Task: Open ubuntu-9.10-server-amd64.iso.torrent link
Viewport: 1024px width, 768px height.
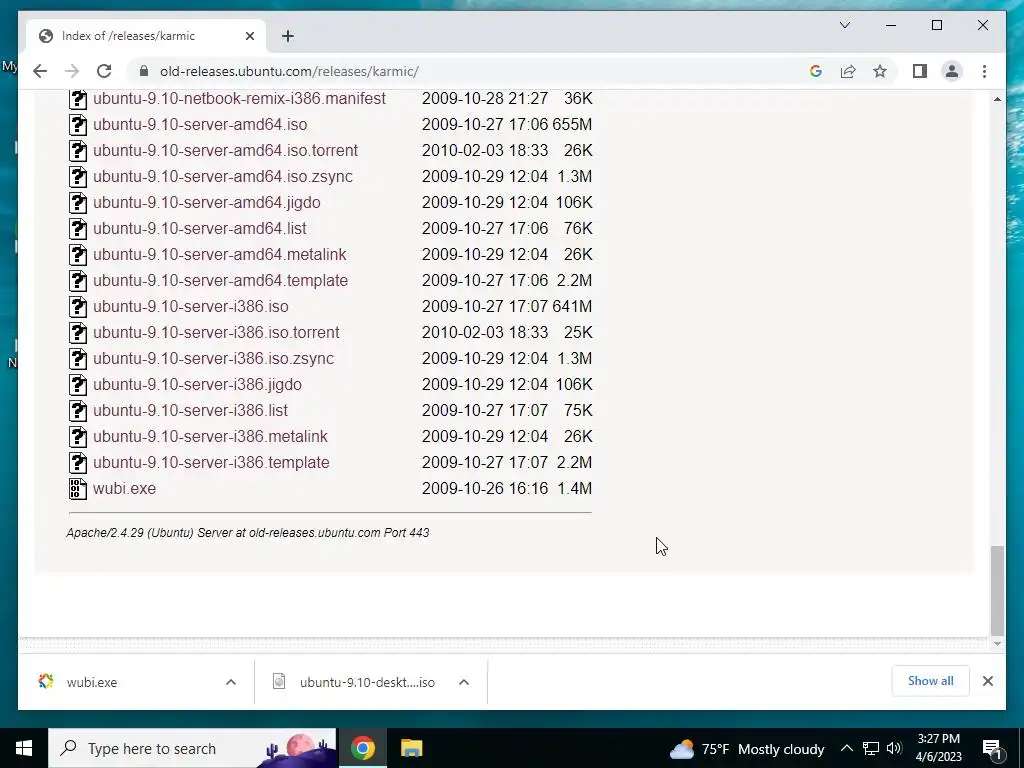Action: coord(225,150)
